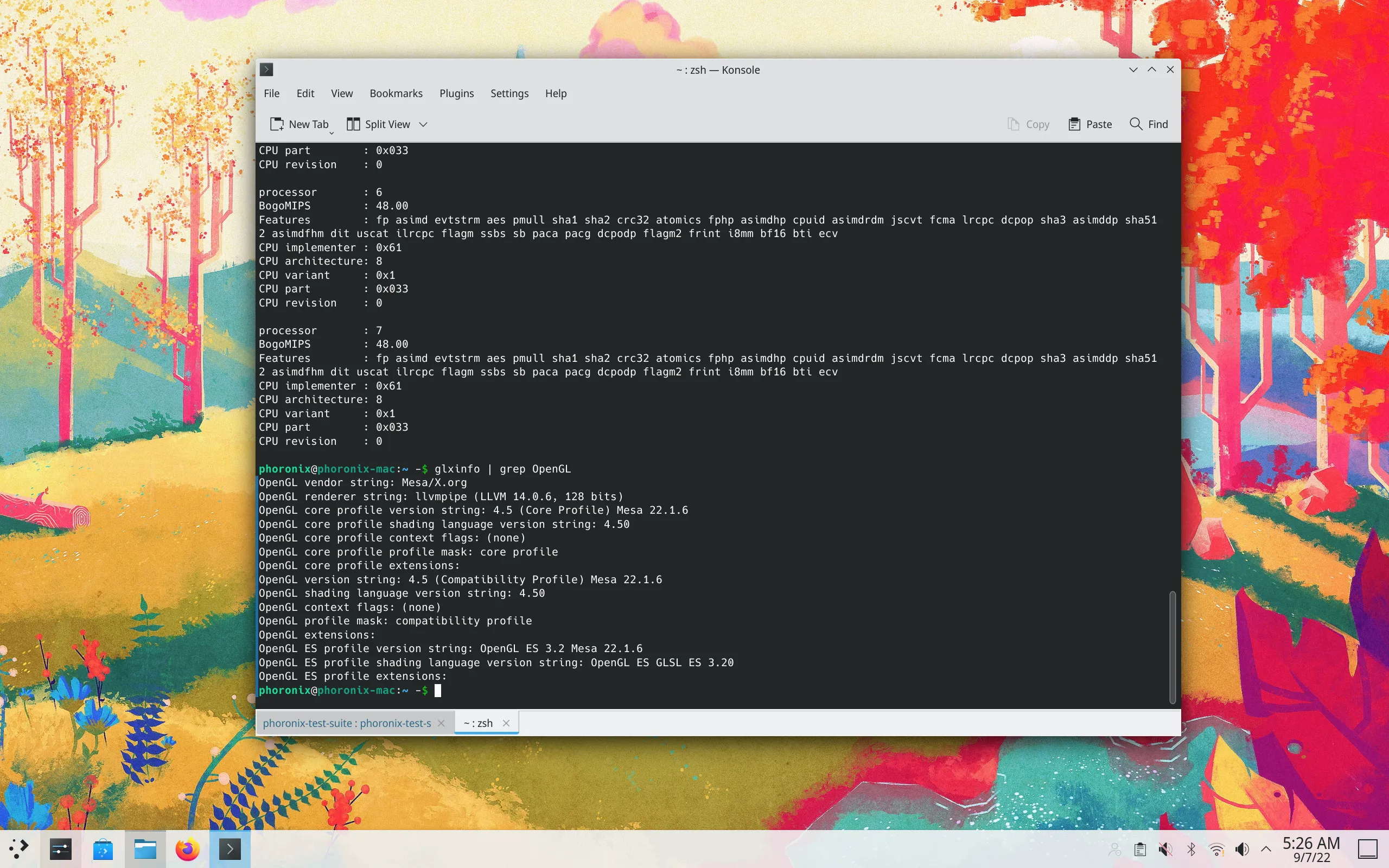Open the Bookmarks menu
1389x868 pixels.
tap(395, 93)
